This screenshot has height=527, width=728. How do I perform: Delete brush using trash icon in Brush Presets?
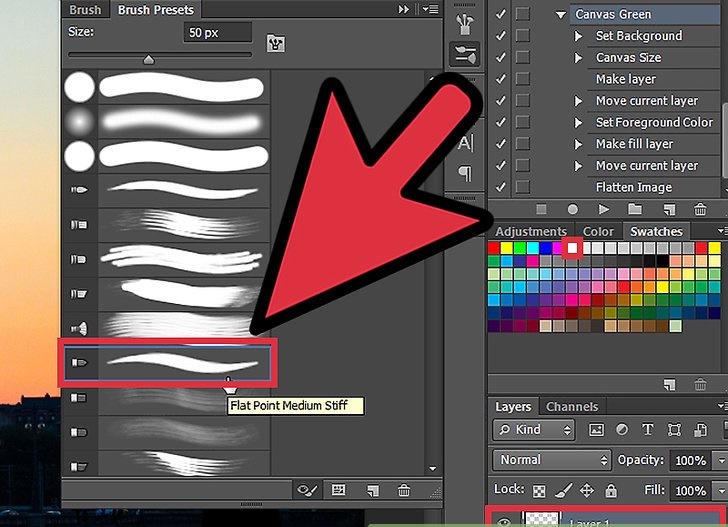coord(404,490)
